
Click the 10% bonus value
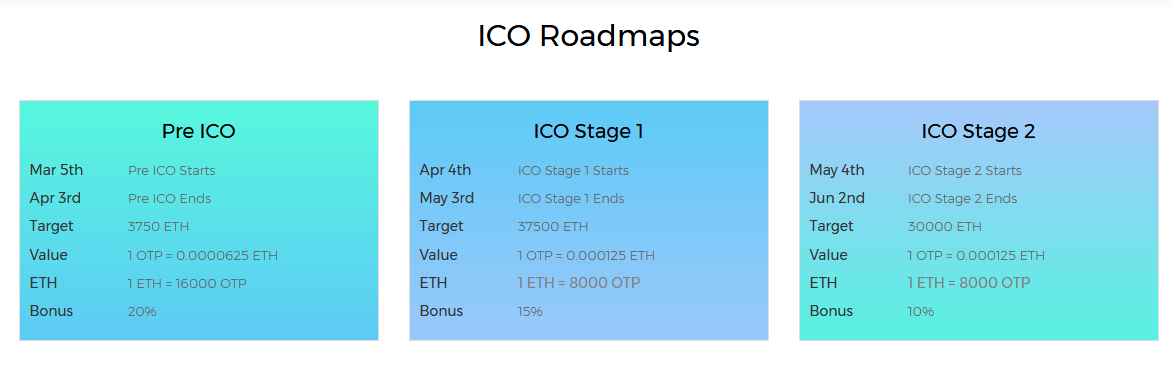(921, 311)
